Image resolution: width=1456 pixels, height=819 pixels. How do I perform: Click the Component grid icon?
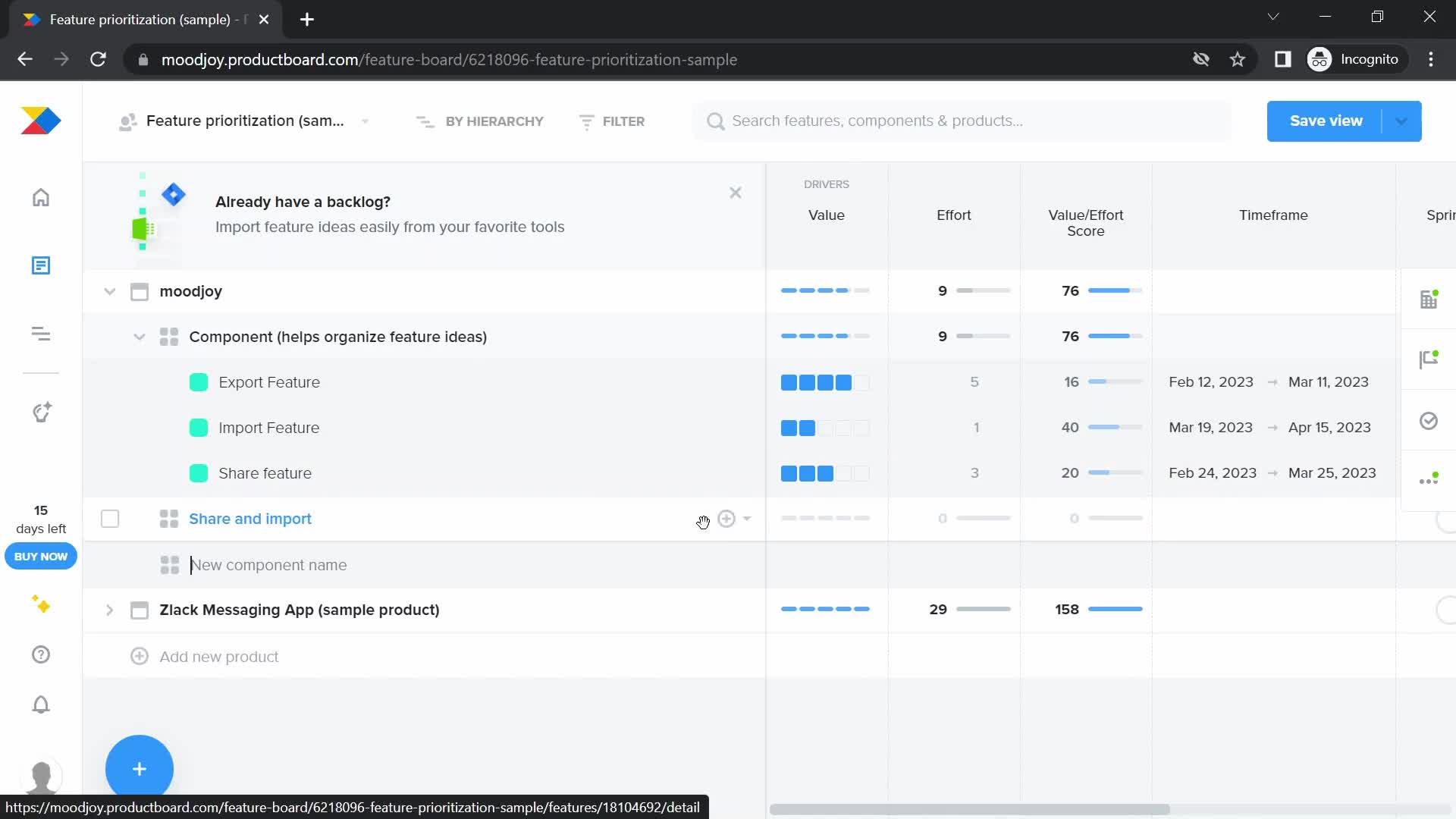pyautogui.click(x=169, y=337)
